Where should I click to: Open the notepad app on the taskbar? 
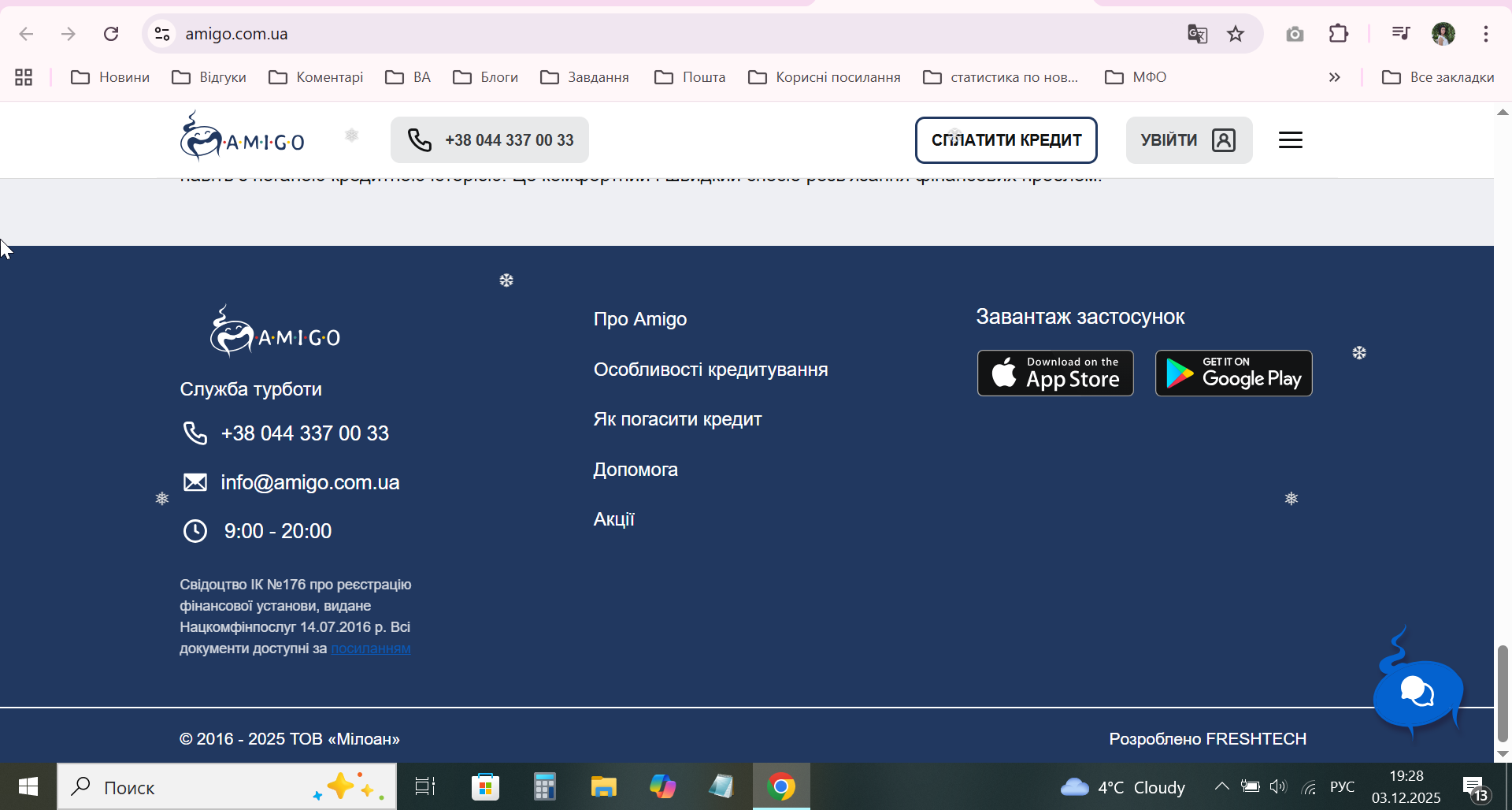(721, 786)
